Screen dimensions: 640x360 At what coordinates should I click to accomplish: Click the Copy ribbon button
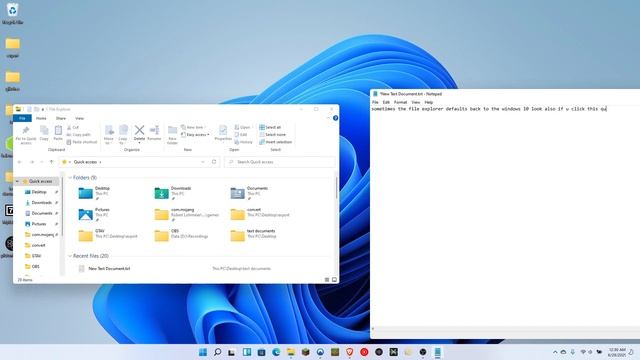click(44, 133)
